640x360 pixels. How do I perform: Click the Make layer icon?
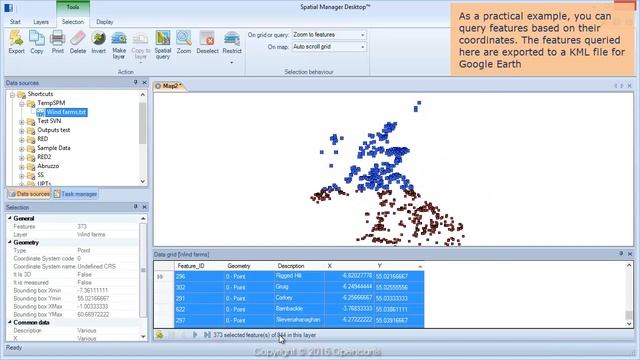(x=119, y=39)
